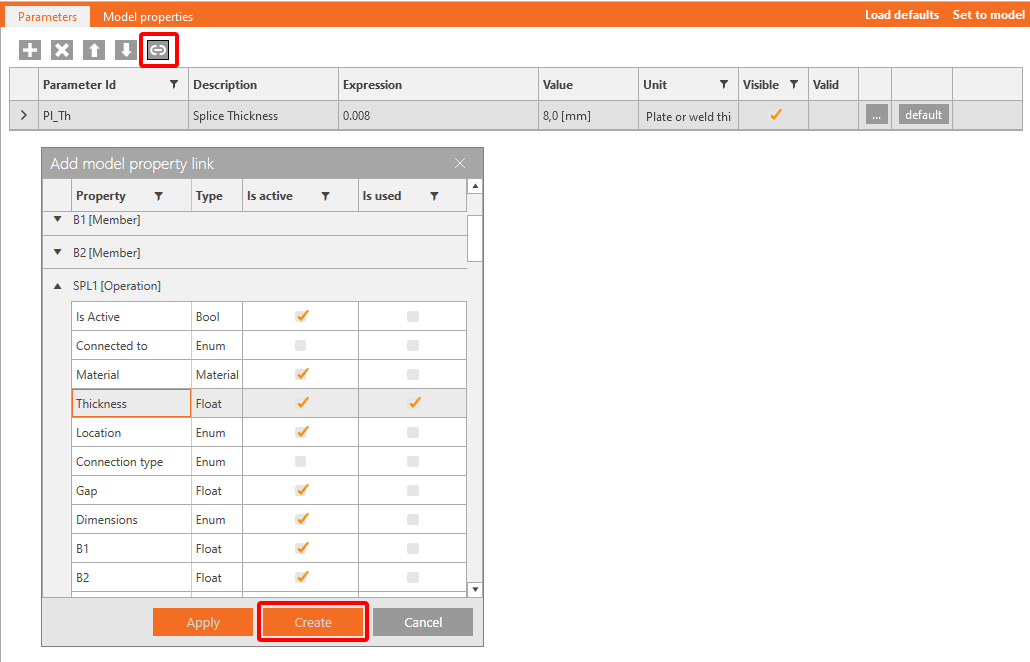Enable Is used checkbox for Material
This screenshot has width=1030, height=662.
[x=413, y=375]
